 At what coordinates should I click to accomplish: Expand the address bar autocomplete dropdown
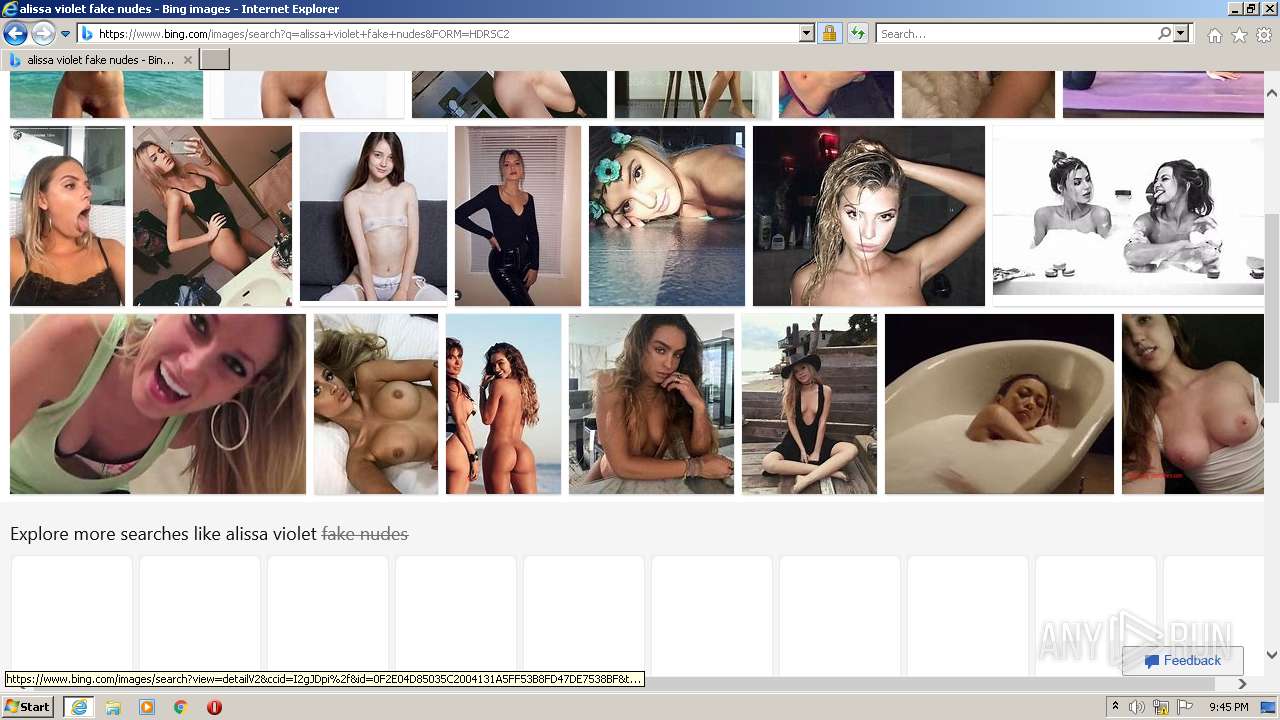(x=807, y=34)
